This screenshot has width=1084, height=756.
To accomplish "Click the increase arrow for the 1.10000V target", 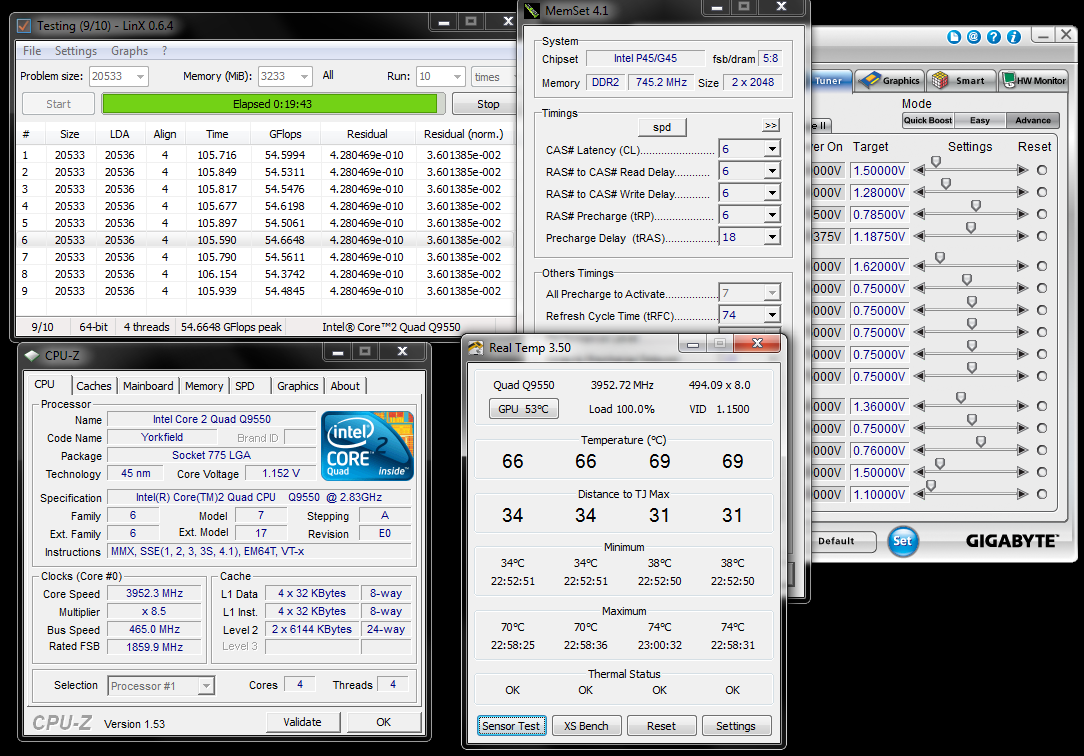I will pos(1022,495).
